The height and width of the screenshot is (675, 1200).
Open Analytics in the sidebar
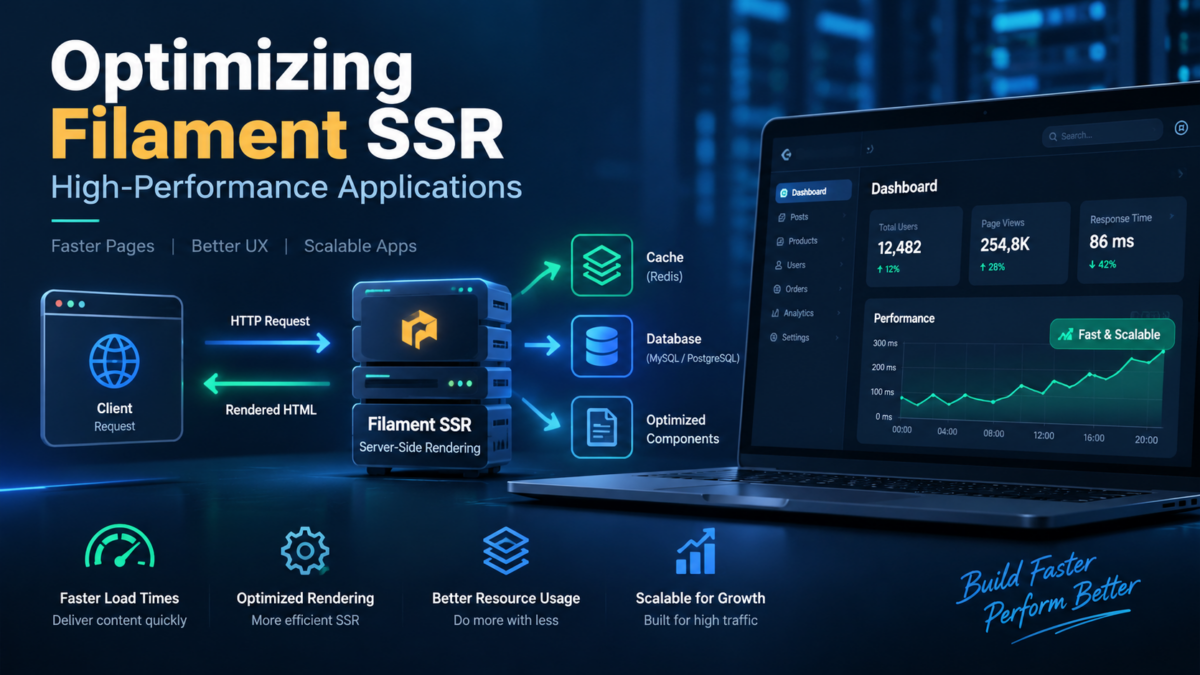click(x=807, y=313)
